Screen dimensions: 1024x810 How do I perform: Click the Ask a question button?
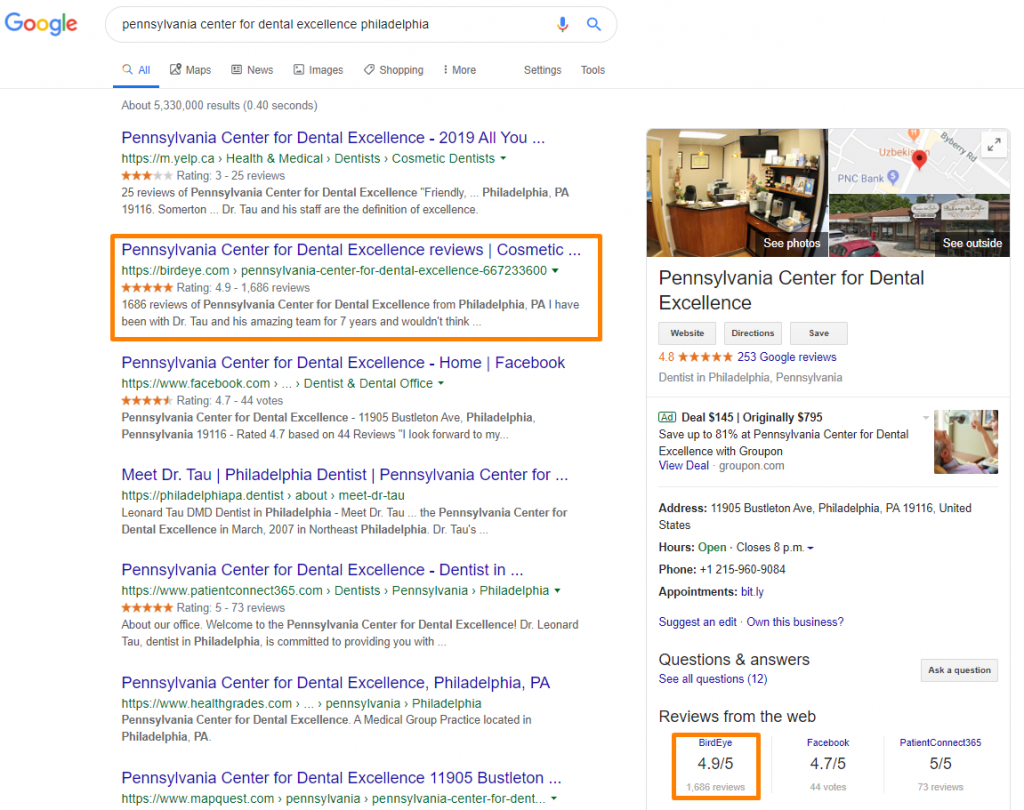(x=958, y=670)
